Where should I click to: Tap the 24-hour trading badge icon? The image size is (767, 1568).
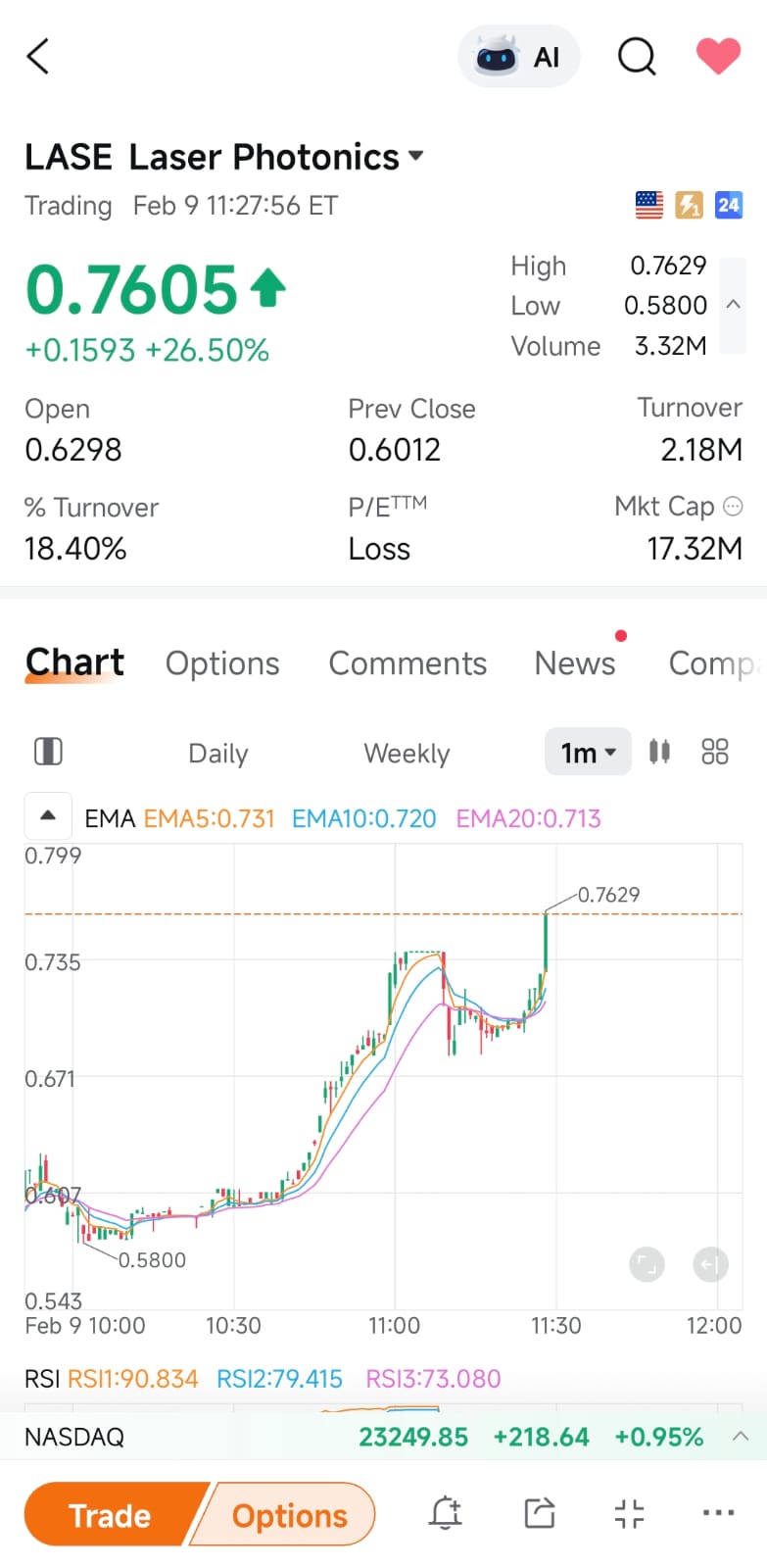click(x=728, y=205)
